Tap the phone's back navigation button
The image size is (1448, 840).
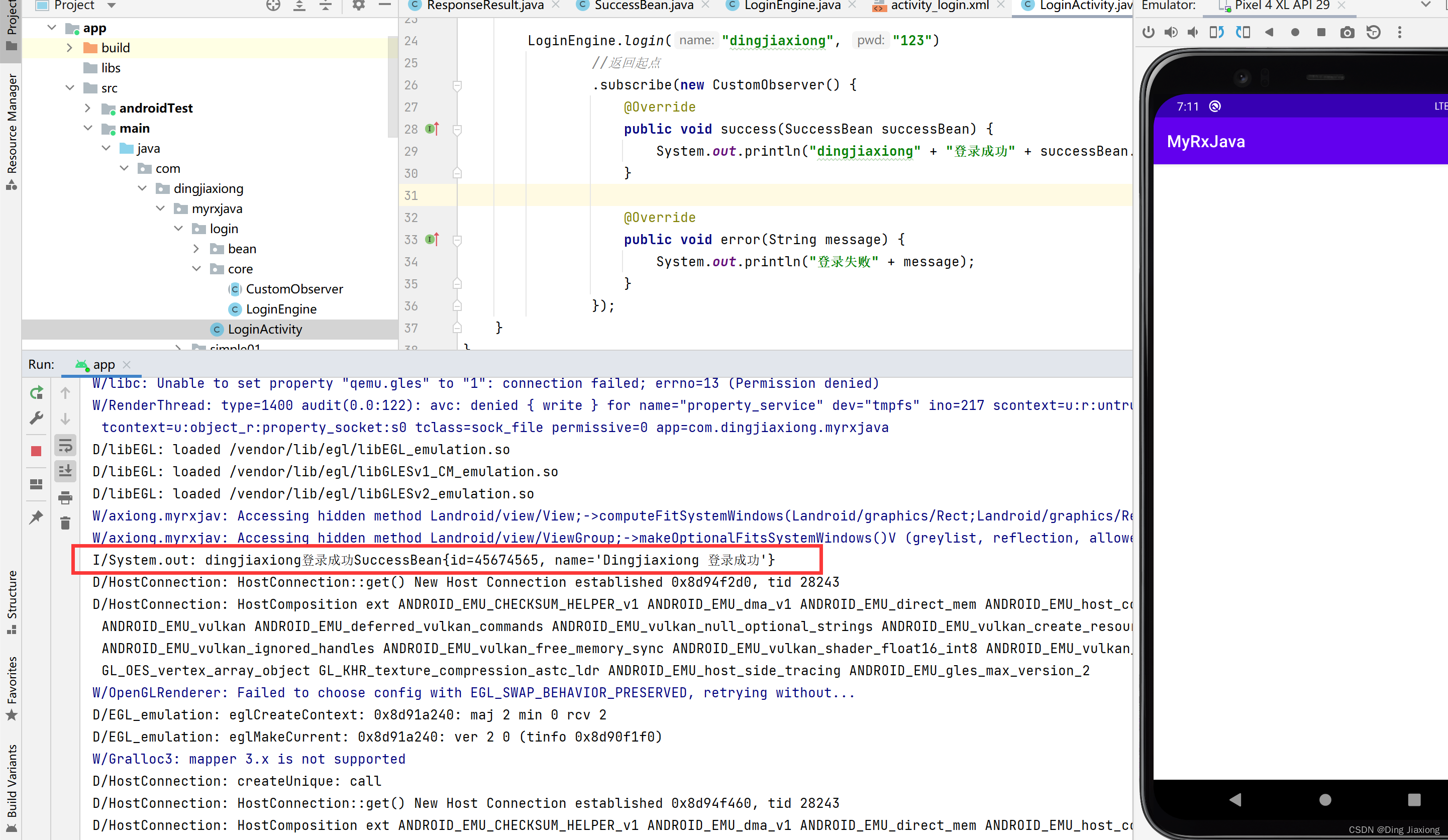click(1235, 799)
